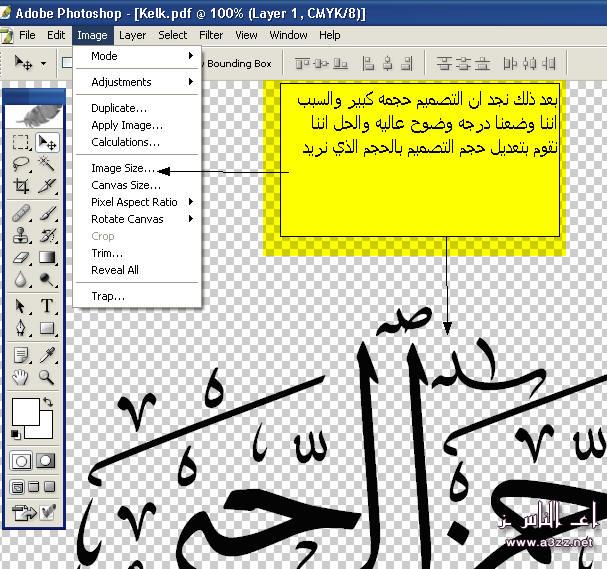Select the Slice tool
This screenshot has width=607, height=569.
pos(47,186)
